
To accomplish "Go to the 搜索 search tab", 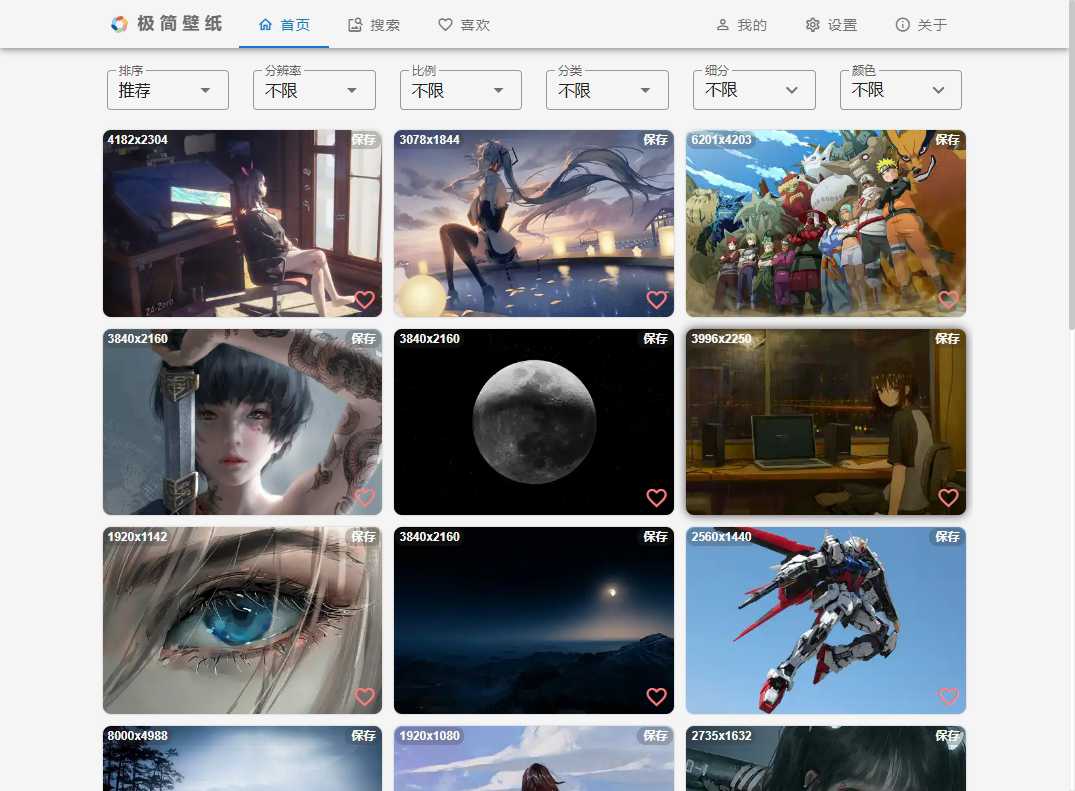I will 374,25.
